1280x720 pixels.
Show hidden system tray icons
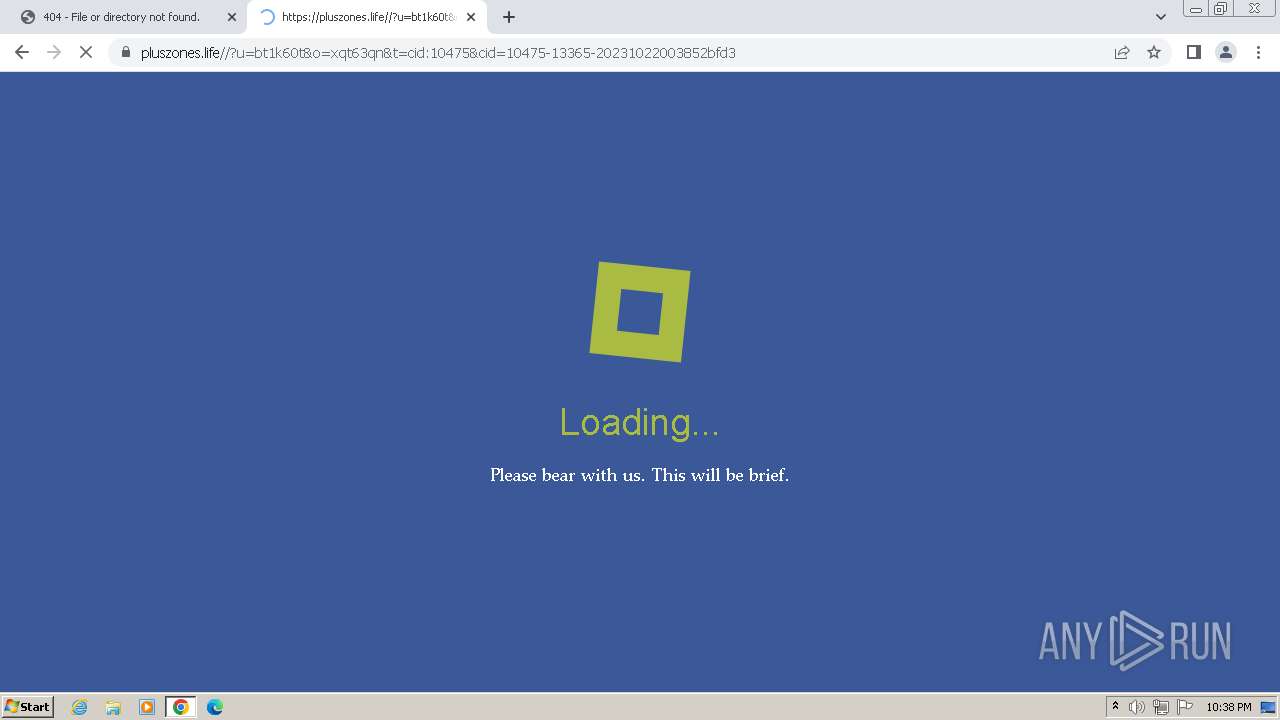point(1116,707)
